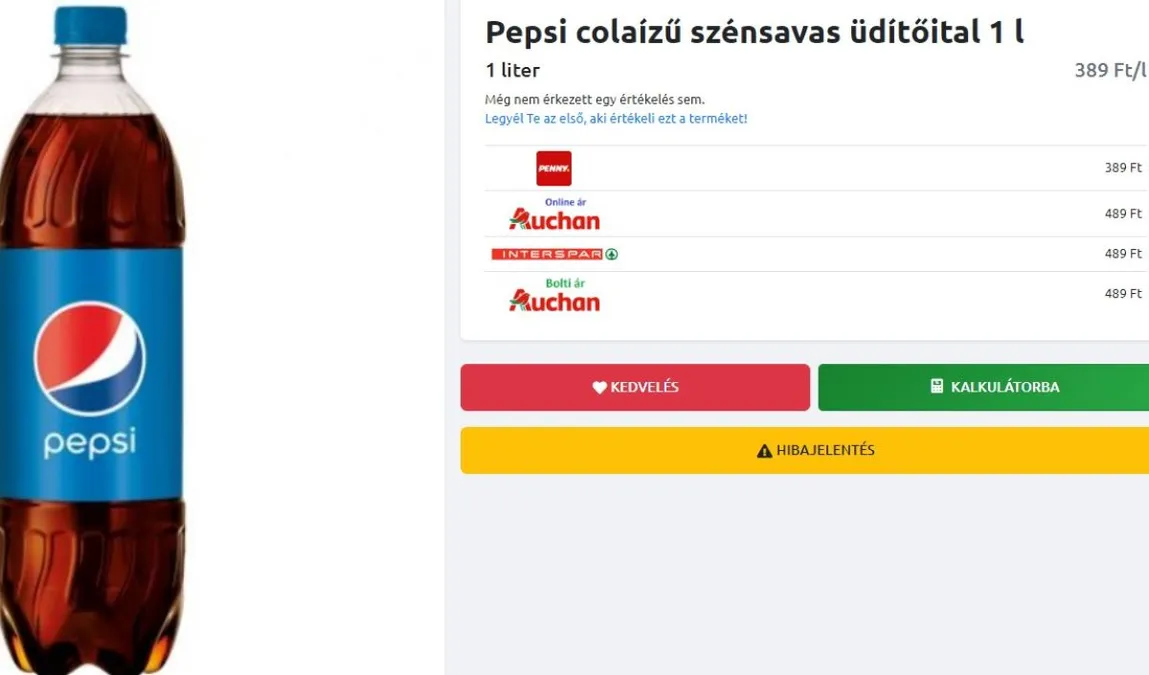Click the Penny store logo
This screenshot has width=1149, height=675.
tap(553, 168)
